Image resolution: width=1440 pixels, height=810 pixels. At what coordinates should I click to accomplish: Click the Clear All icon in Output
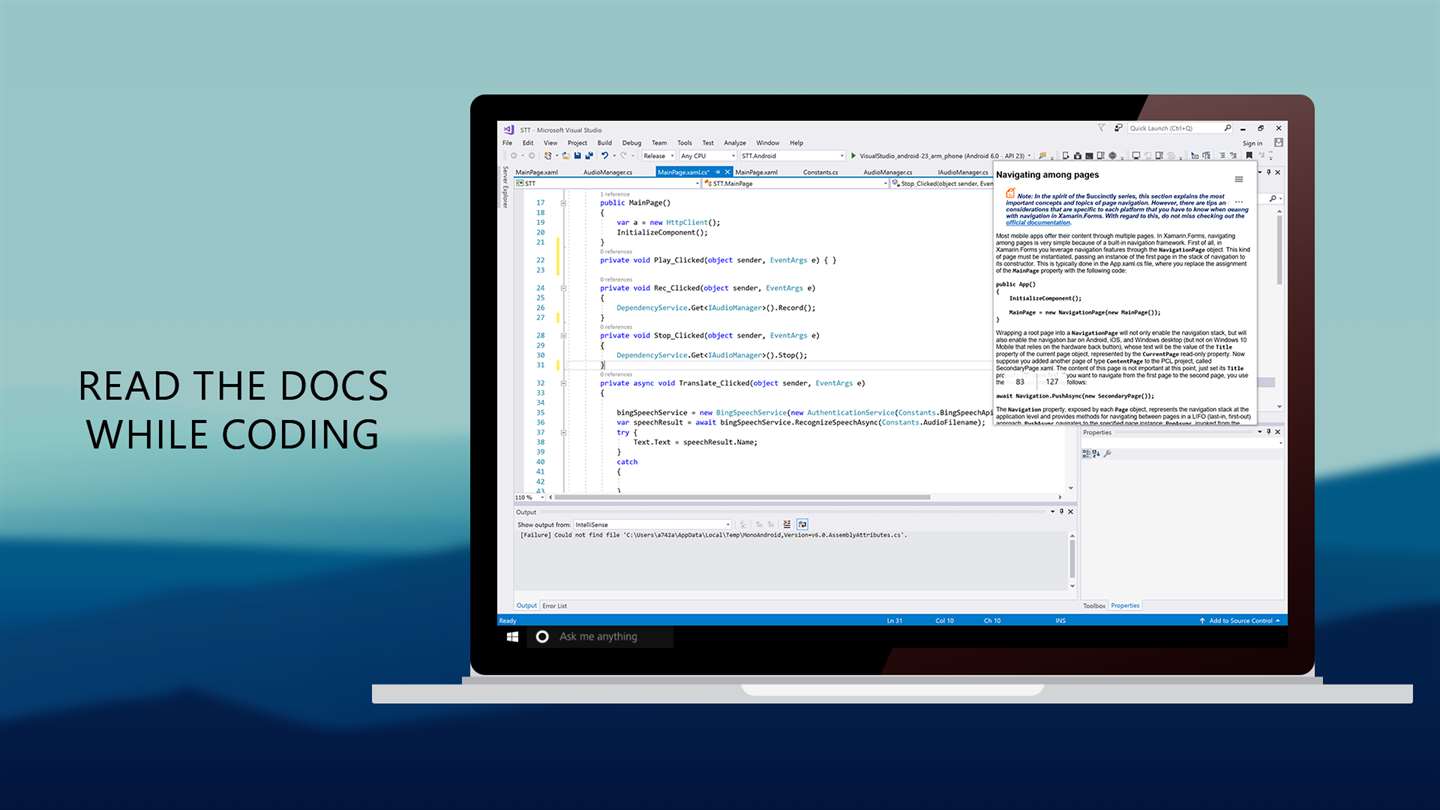786,524
